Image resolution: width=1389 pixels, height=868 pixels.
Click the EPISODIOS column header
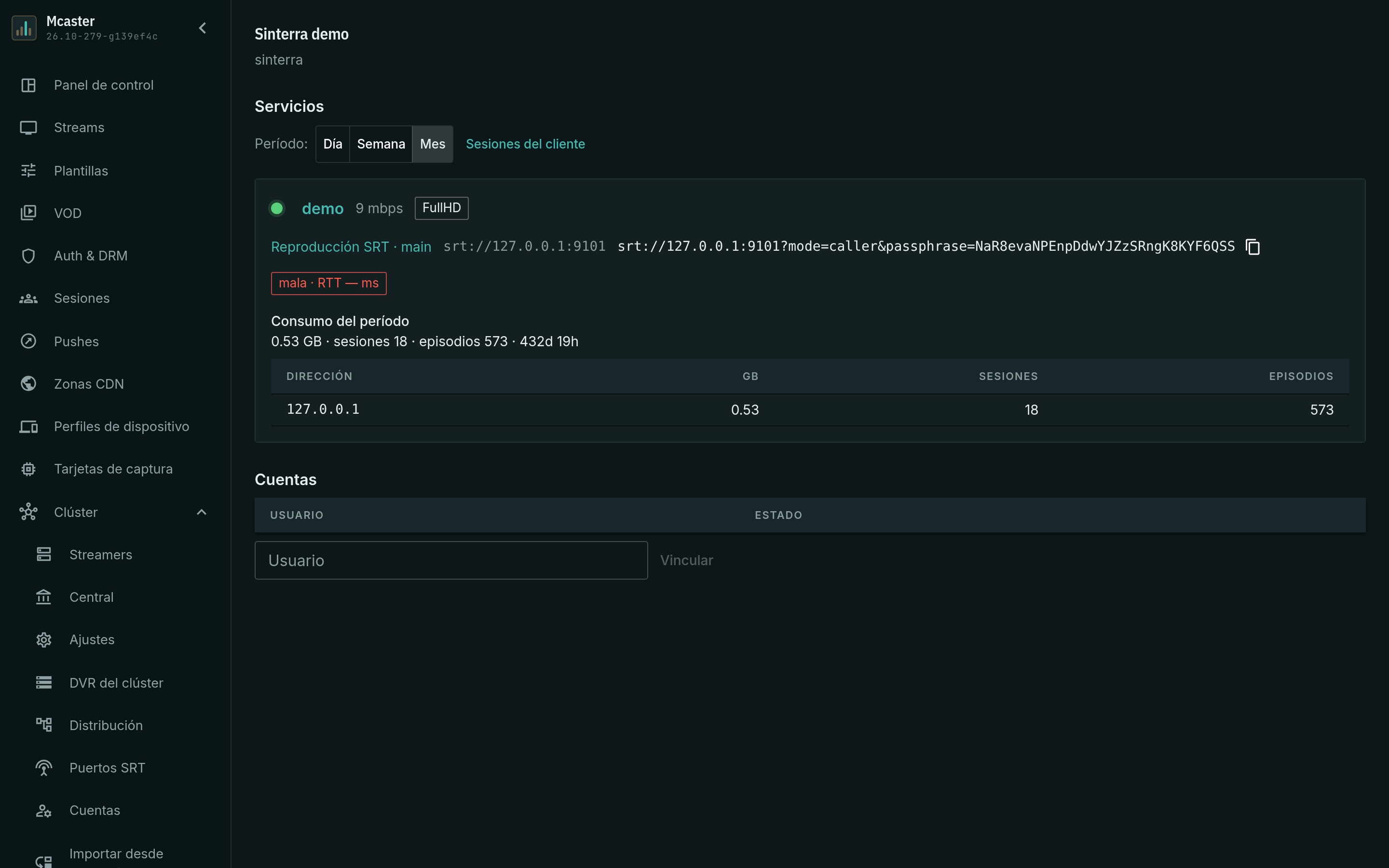tap(1301, 376)
